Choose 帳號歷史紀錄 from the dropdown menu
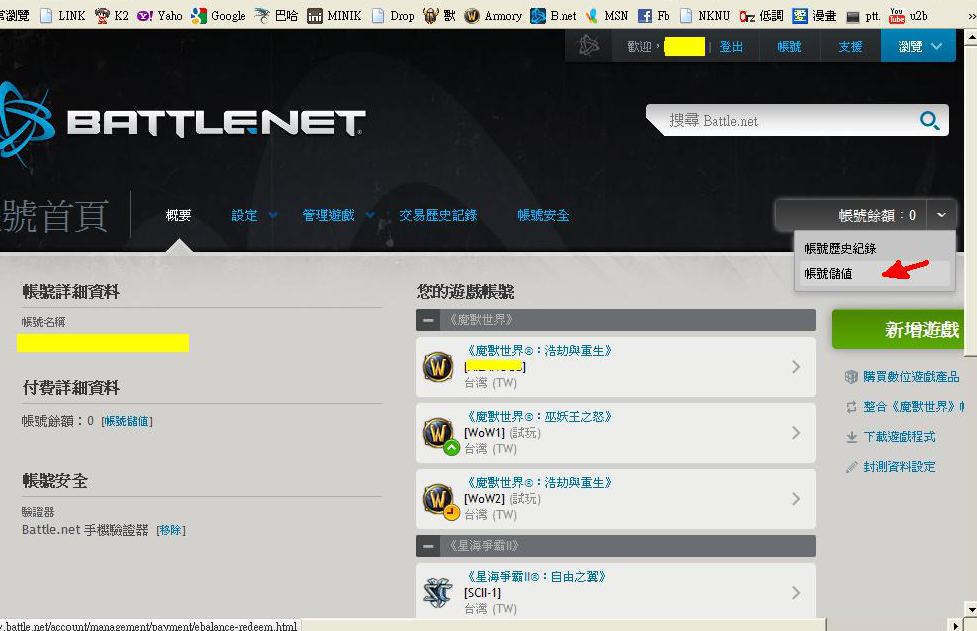The image size is (977, 631). click(x=840, y=249)
